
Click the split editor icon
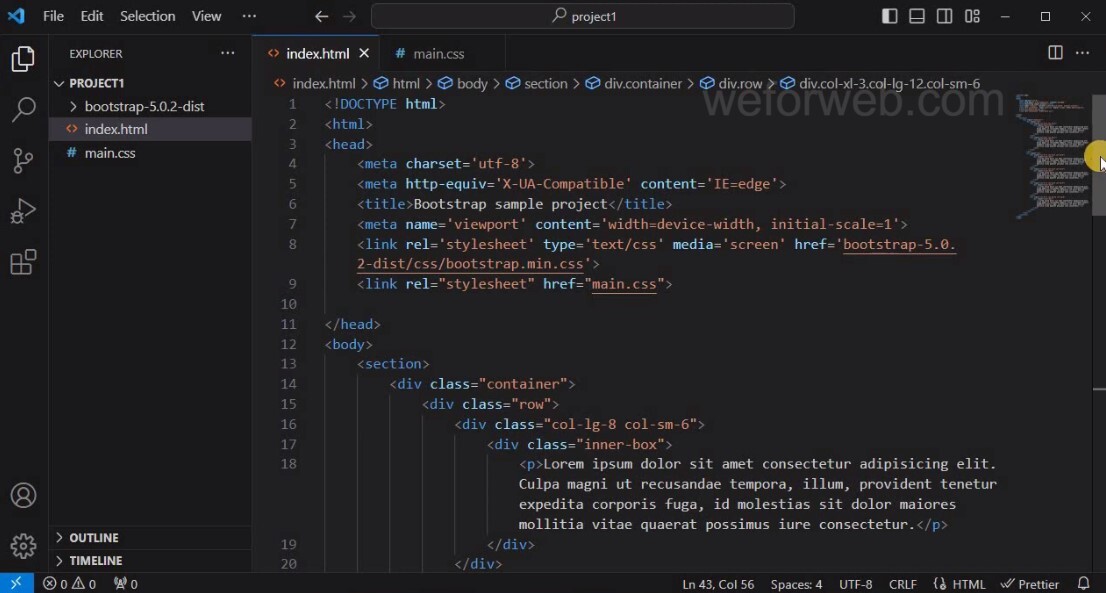1055,53
